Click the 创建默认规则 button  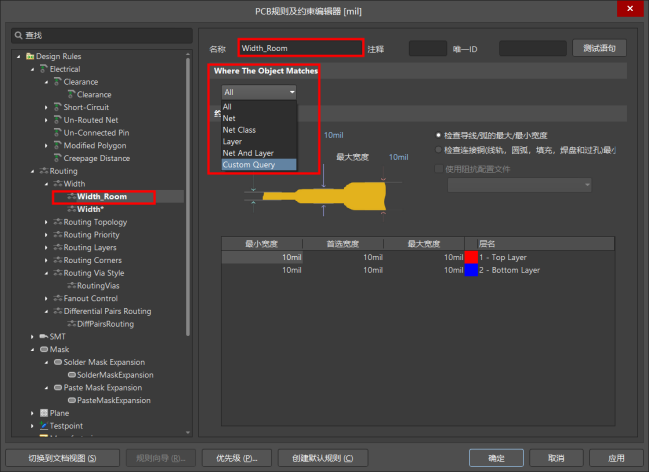click(x=322, y=458)
